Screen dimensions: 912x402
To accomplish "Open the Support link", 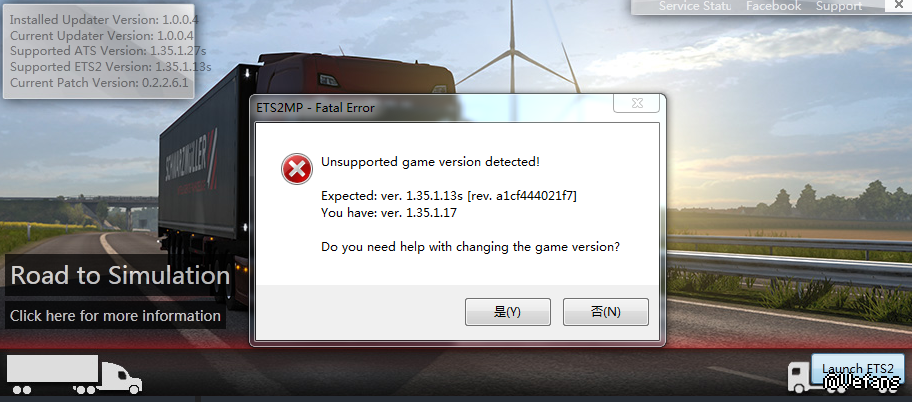I will (839, 6).
